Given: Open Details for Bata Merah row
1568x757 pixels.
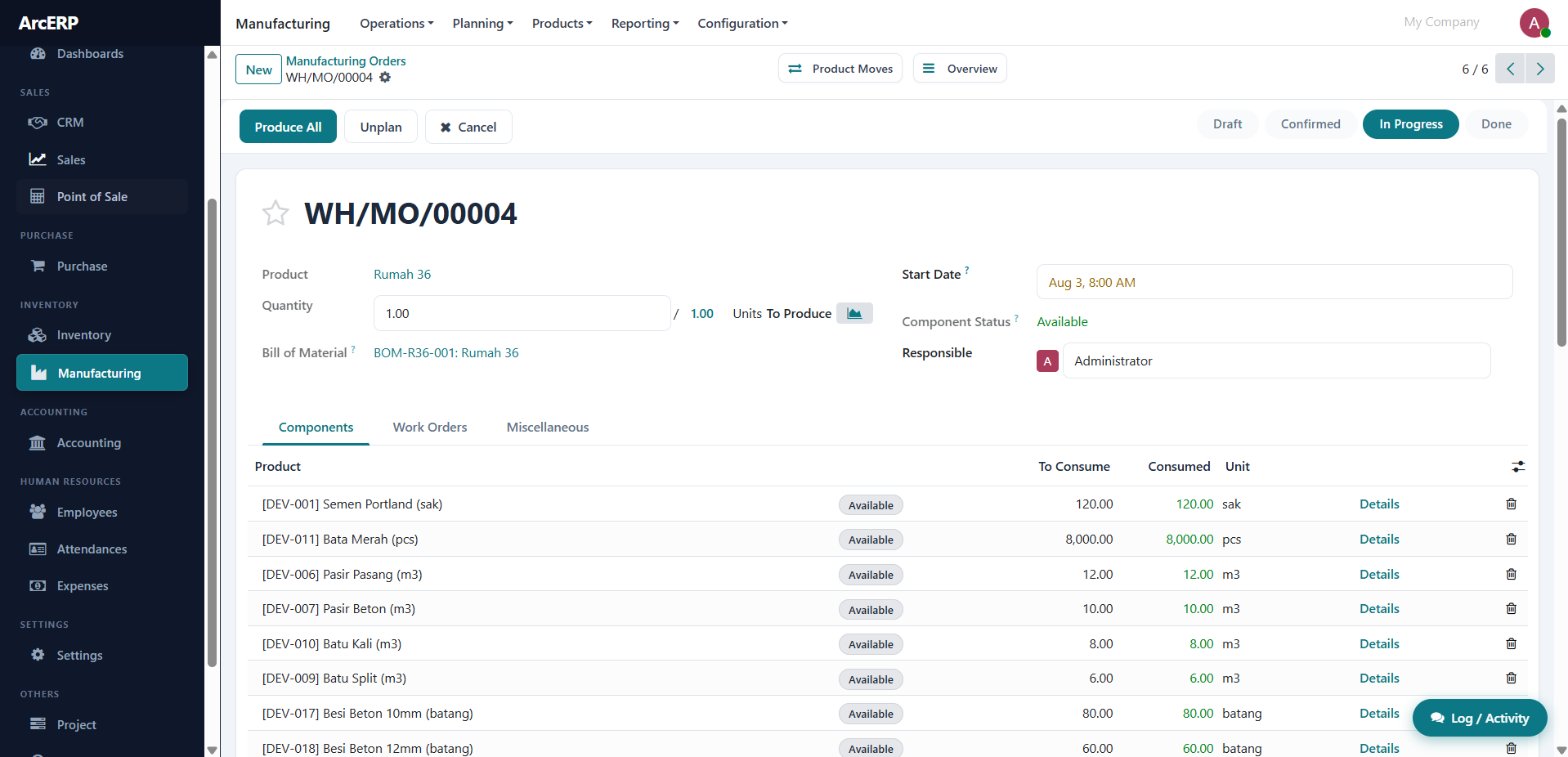Looking at the screenshot, I should 1379,540.
